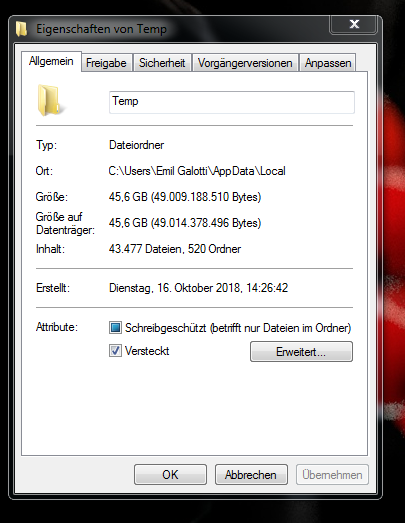Click the dialog title text Eigenschaften von Temp
Viewport: 405px width, 523px height.
click(101, 29)
